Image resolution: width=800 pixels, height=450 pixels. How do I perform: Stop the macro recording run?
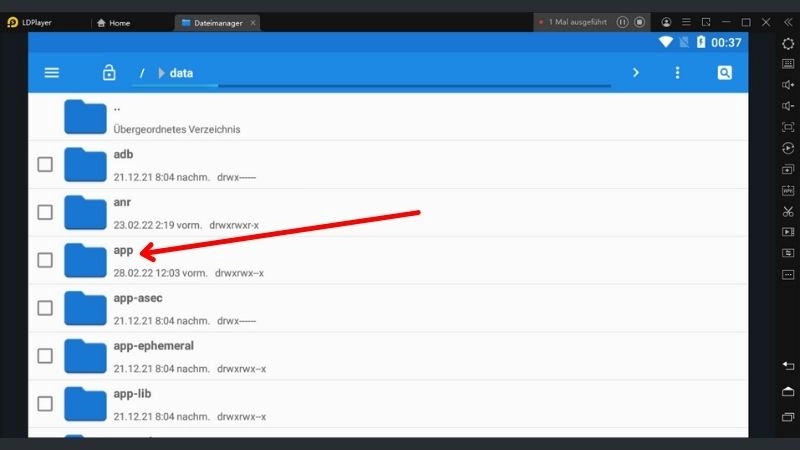tap(639, 22)
